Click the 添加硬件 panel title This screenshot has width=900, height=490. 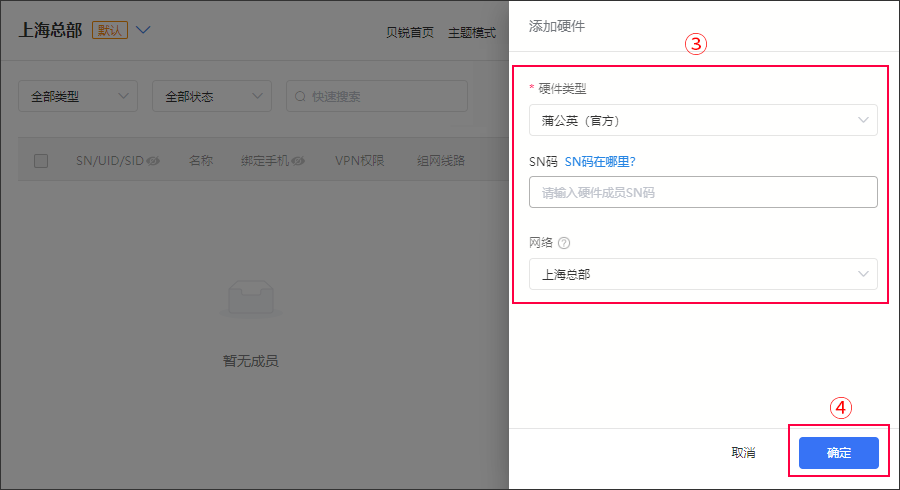tap(557, 26)
